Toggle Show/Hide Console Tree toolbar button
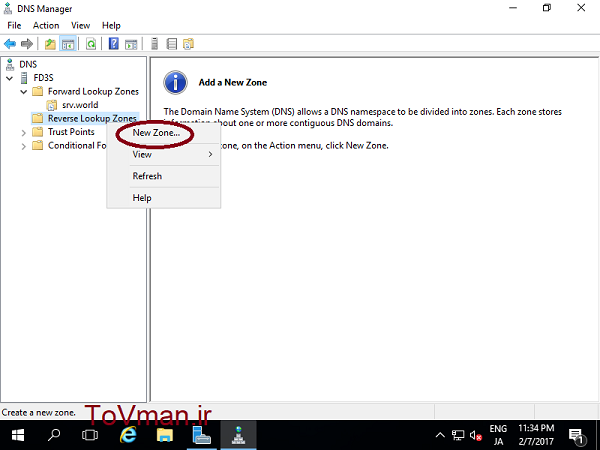This screenshot has height=450, width=600. click(x=68, y=44)
